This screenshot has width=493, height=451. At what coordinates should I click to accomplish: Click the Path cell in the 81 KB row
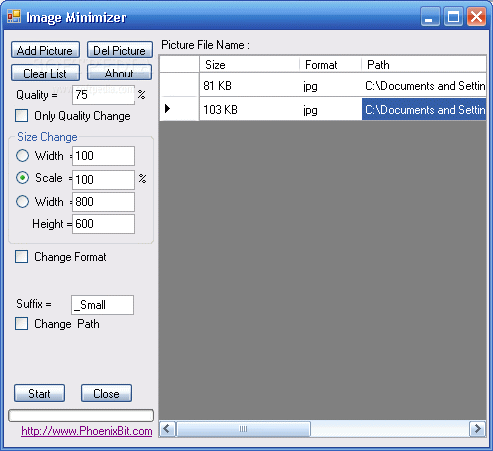[x=424, y=86]
